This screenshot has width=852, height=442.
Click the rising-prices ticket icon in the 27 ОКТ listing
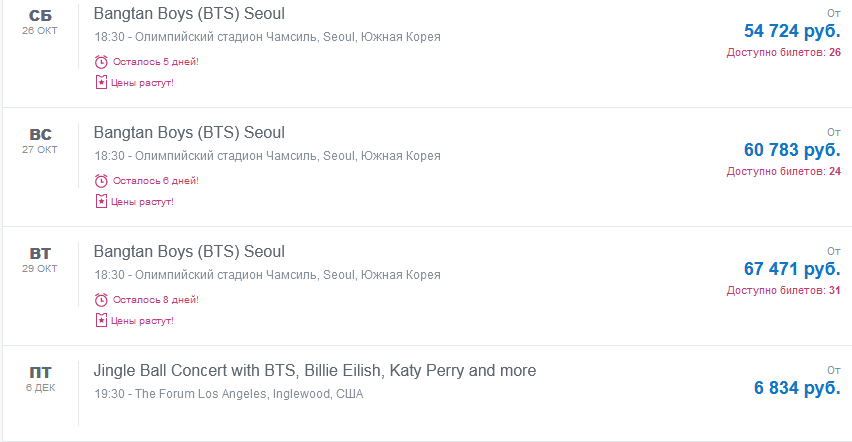tap(101, 201)
